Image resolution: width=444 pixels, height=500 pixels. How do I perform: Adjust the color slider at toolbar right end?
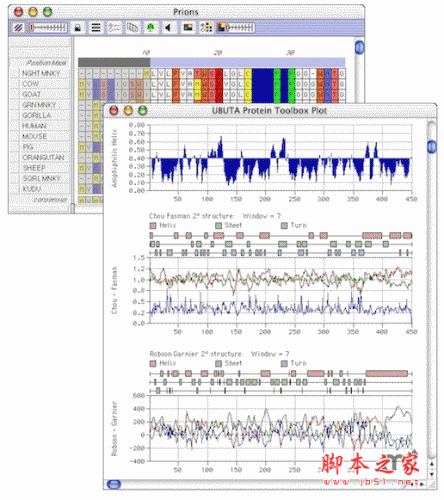(x=235, y=28)
